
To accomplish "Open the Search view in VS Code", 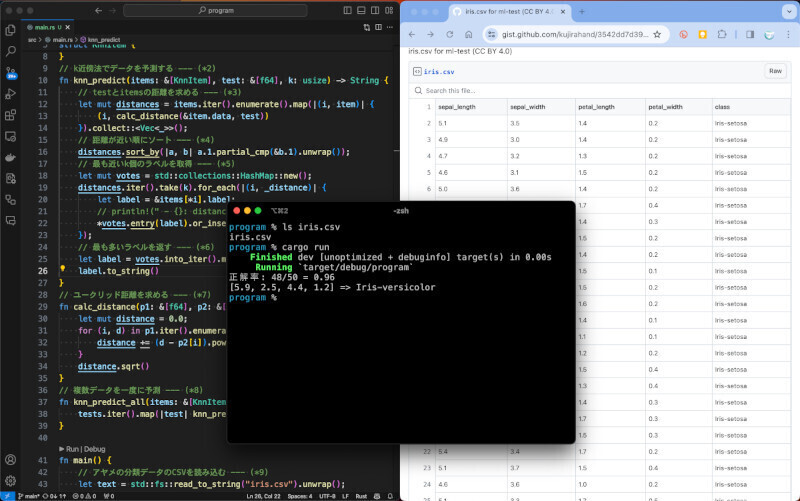I will tap(11, 50).
